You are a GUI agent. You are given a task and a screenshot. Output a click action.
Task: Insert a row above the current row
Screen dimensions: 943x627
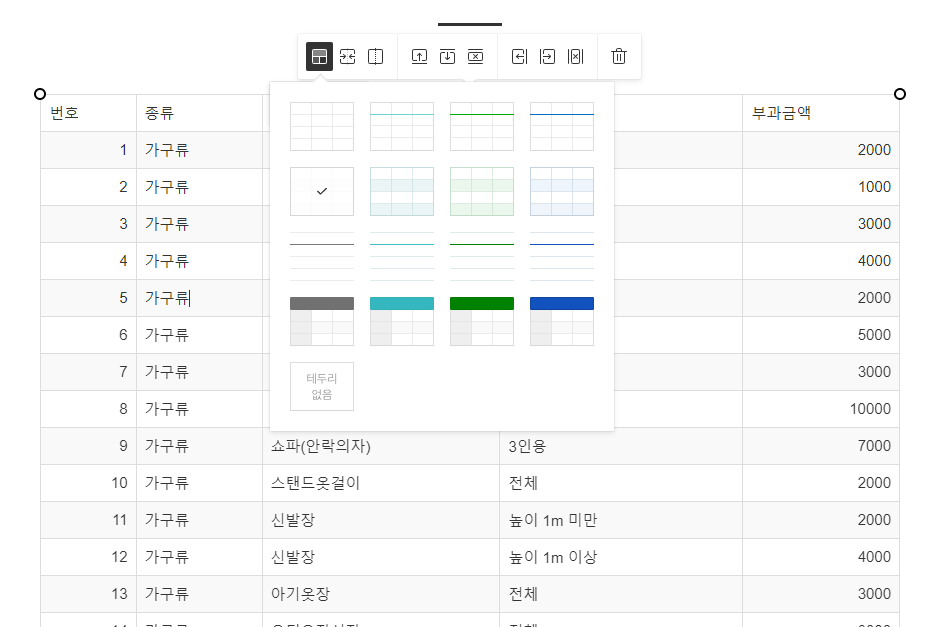420,56
